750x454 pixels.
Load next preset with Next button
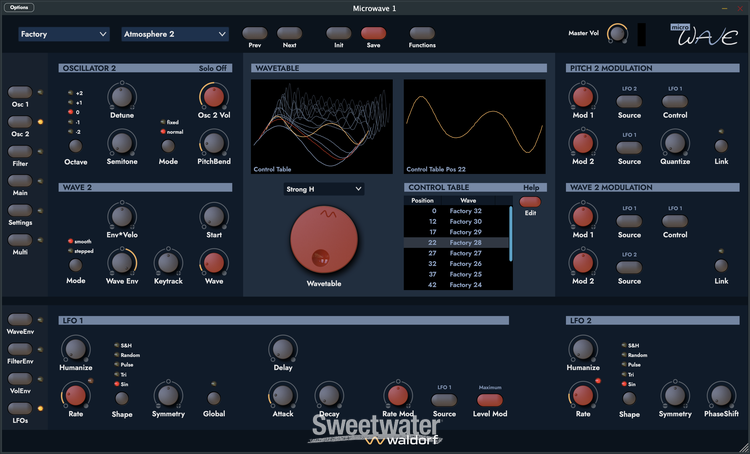(x=289, y=33)
